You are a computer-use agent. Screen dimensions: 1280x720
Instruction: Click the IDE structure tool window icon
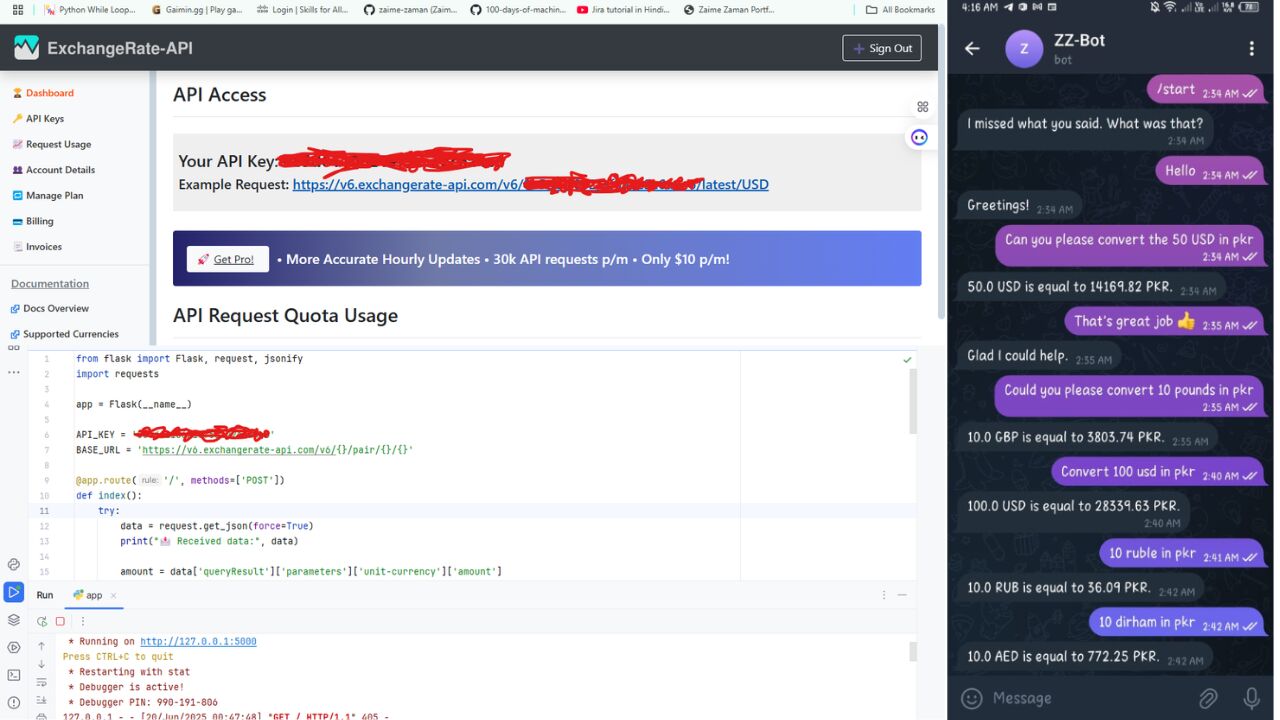(x=14, y=348)
